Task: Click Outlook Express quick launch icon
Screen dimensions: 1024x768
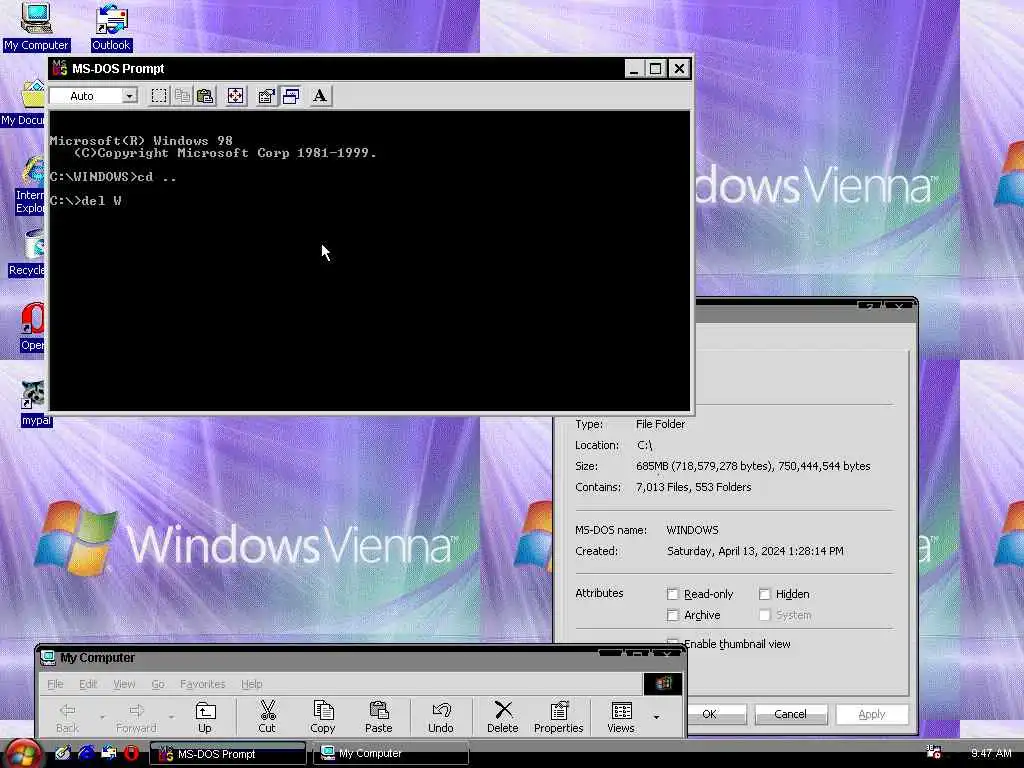Action: click(x=108, y=753)
